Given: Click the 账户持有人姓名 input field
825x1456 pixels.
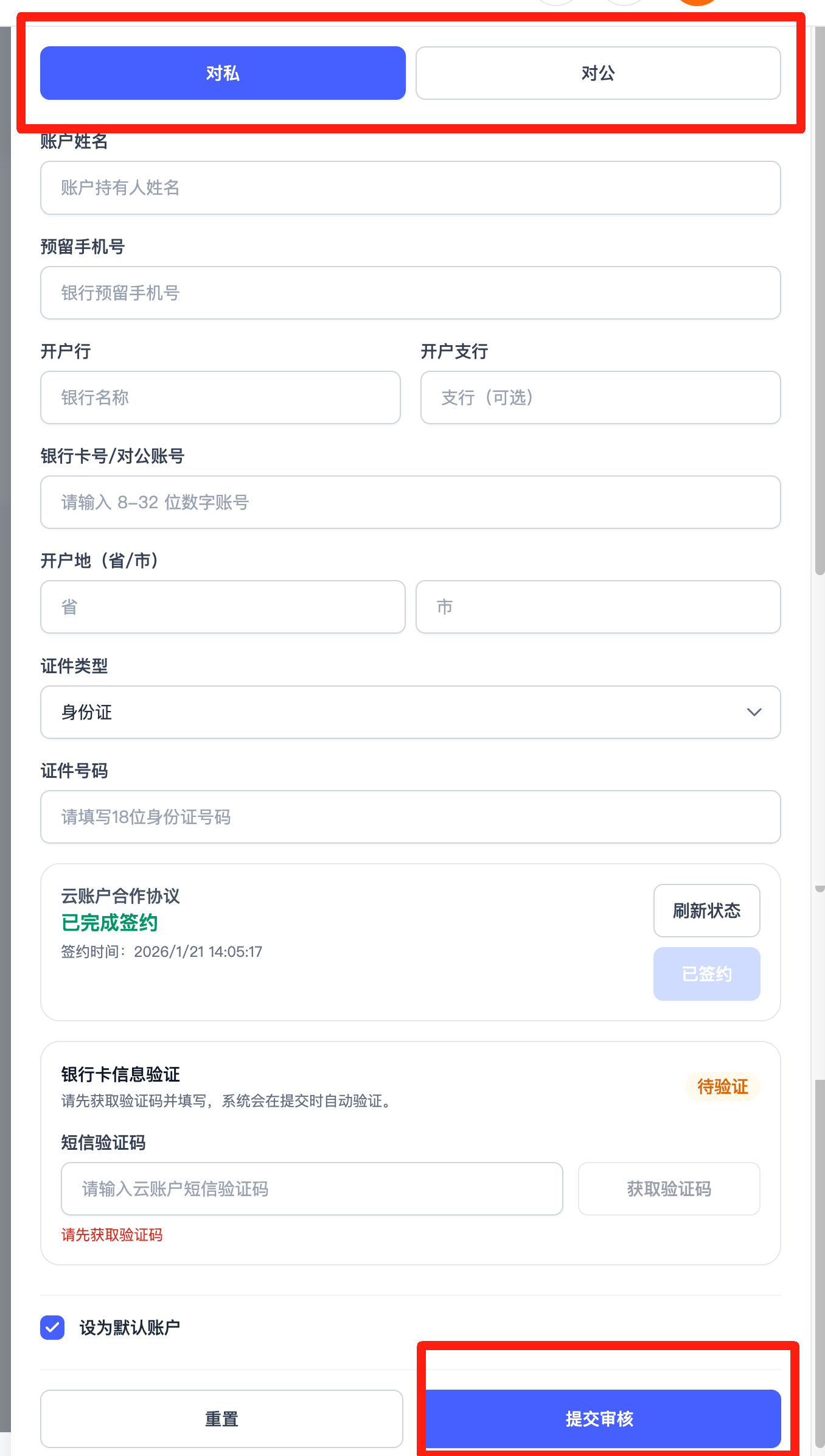Looking at the screenshot, I should click(411, 187).
